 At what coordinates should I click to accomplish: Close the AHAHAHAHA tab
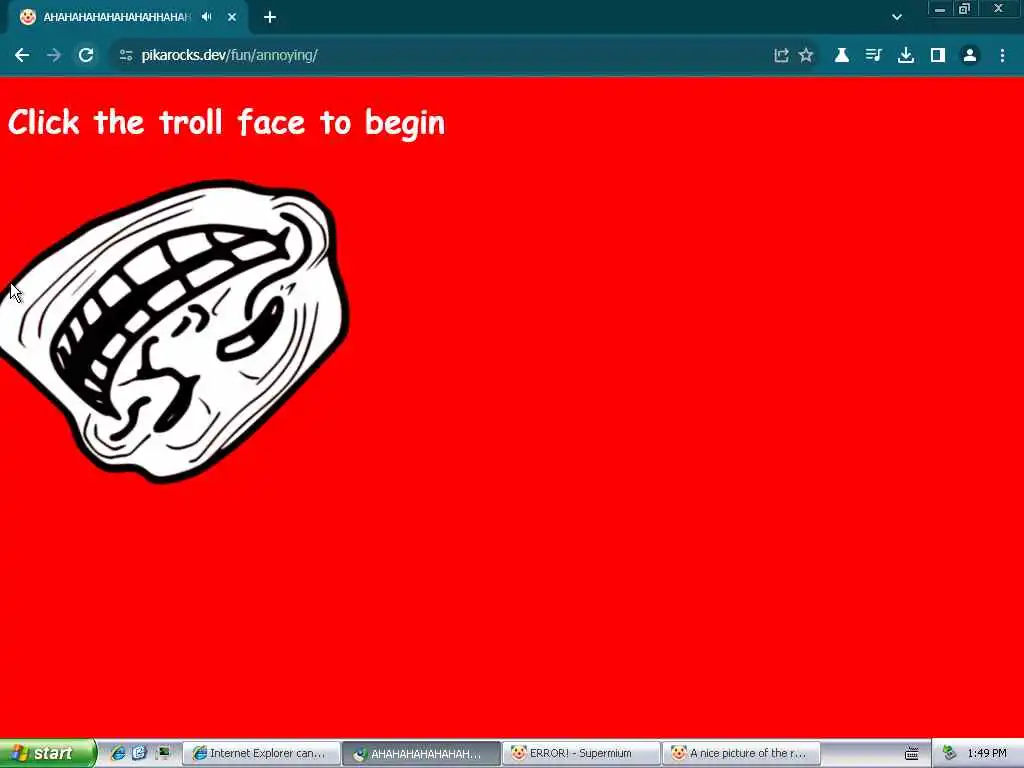232,17
